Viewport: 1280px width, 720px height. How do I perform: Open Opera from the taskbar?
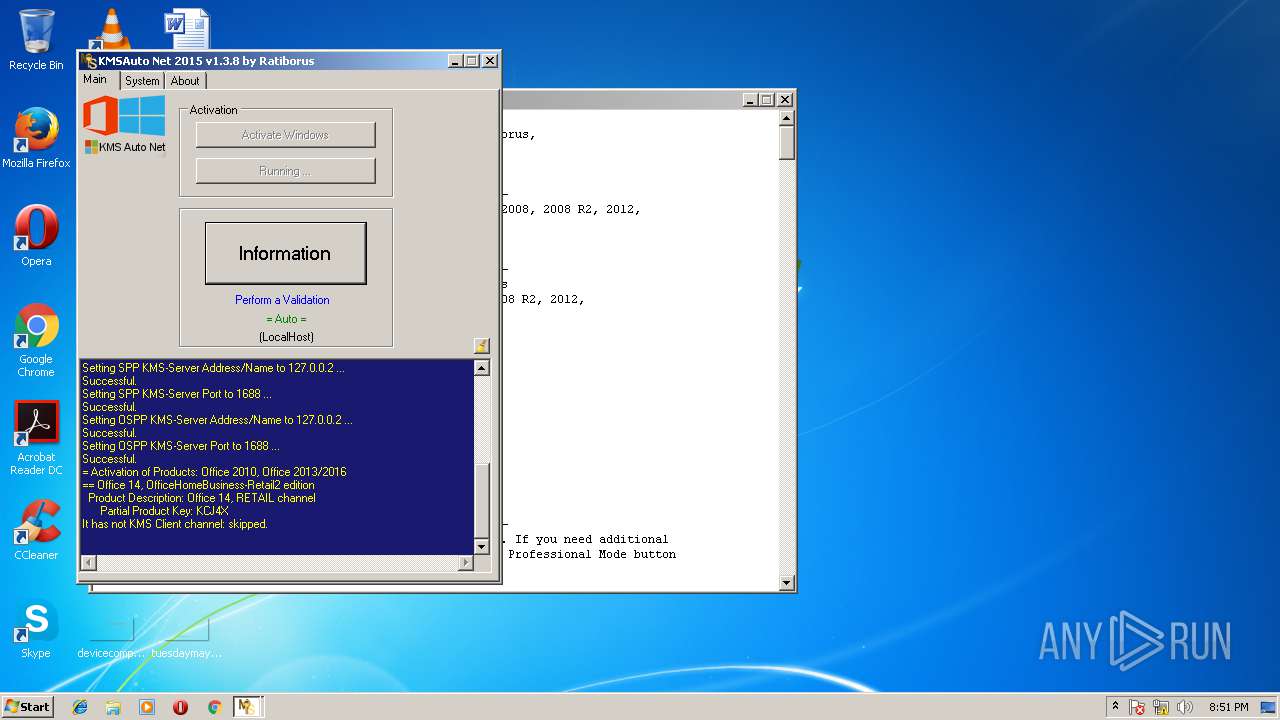(180, 707)
